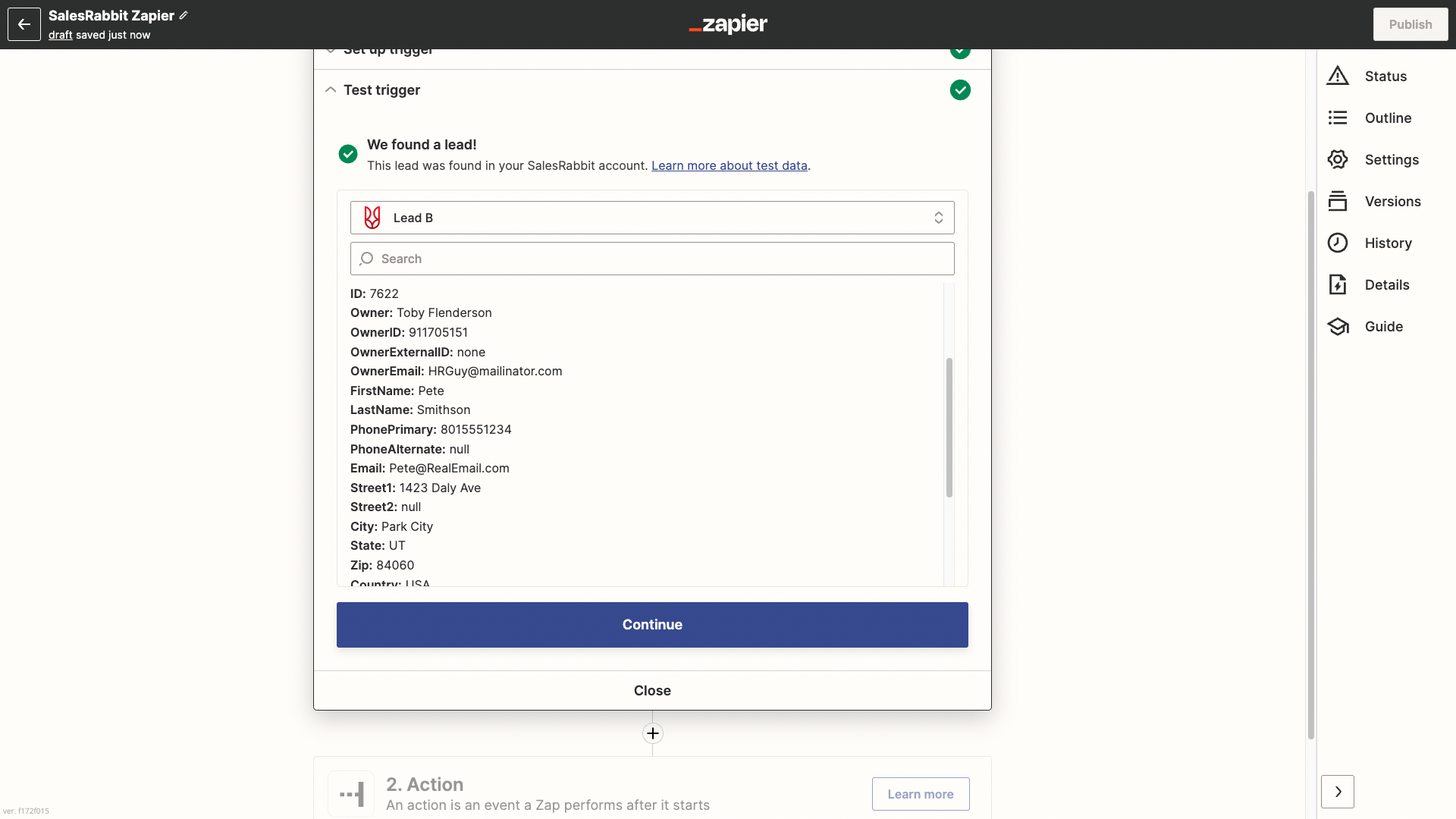Click State: UT row
This screenshot has height=819, width=1456.
coord(378,545)
